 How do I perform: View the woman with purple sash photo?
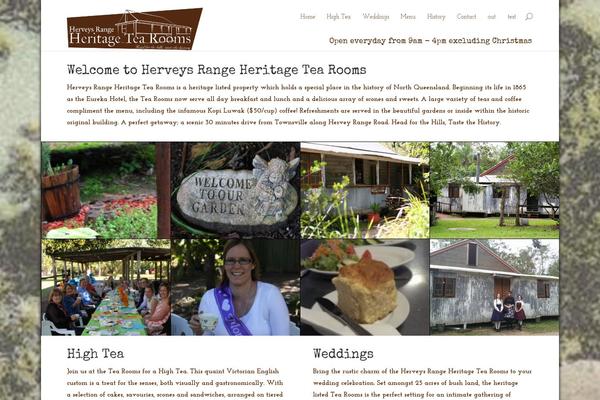(235, 287)
